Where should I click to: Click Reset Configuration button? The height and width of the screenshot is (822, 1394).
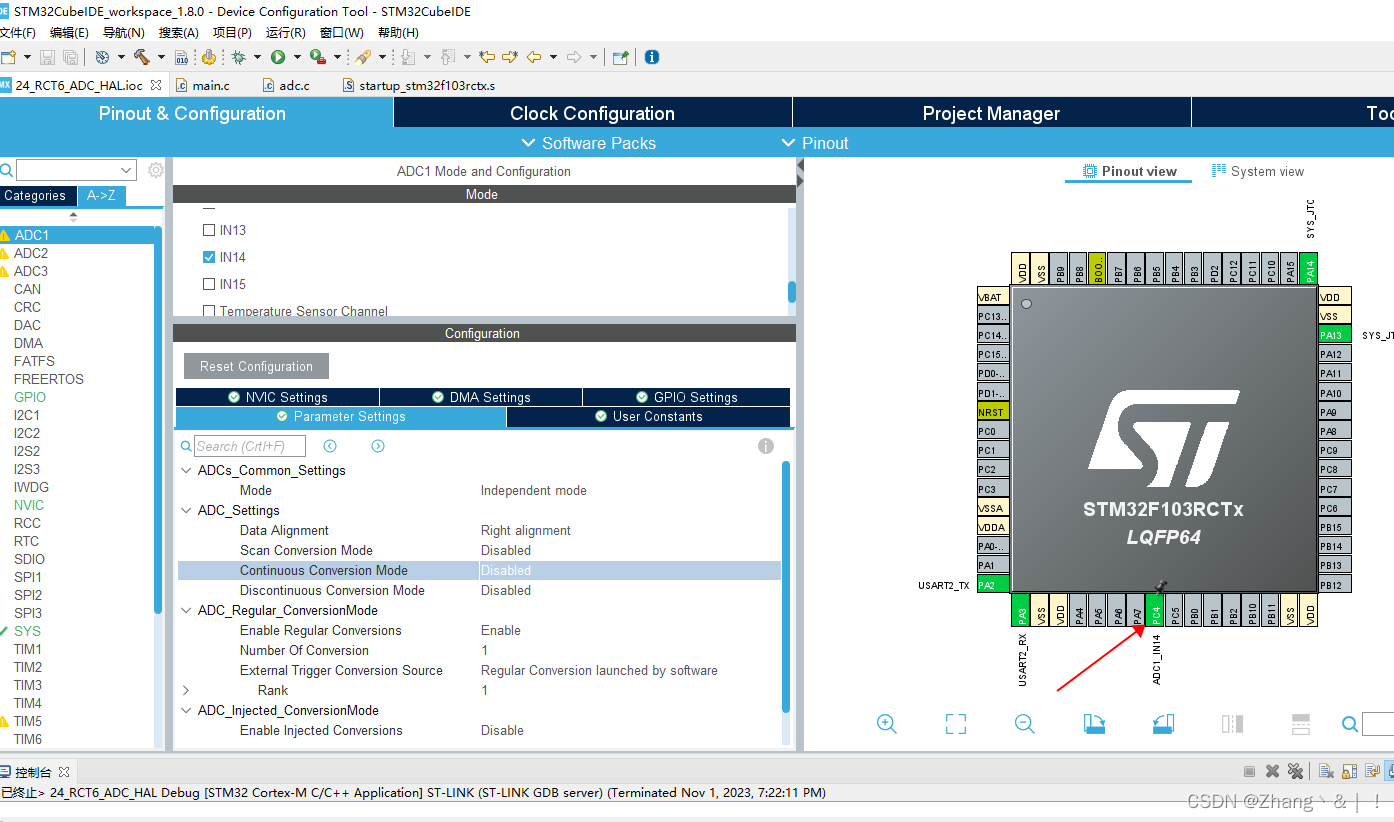click(x=256, y=366)
